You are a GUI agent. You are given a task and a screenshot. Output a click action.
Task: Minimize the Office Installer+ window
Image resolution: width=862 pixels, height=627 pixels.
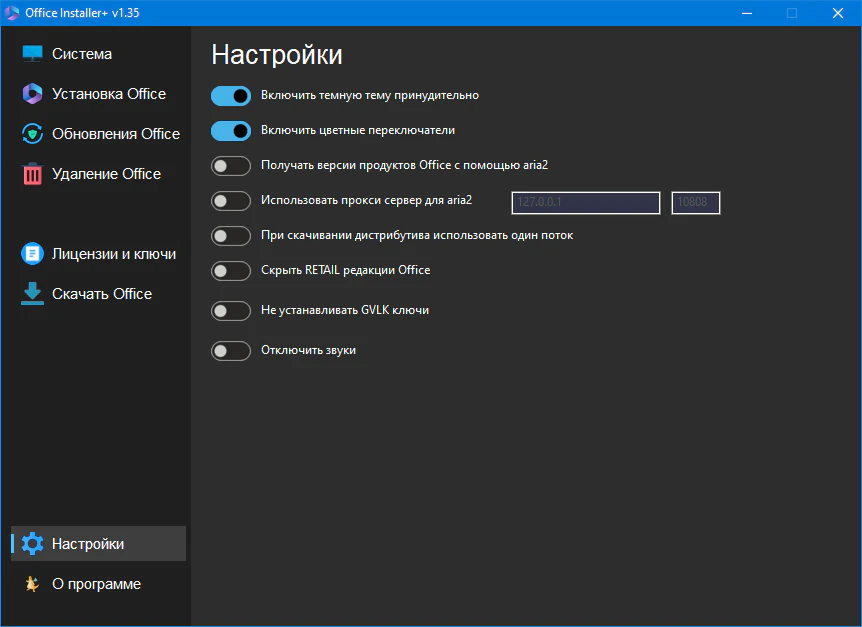coord(747,13)
